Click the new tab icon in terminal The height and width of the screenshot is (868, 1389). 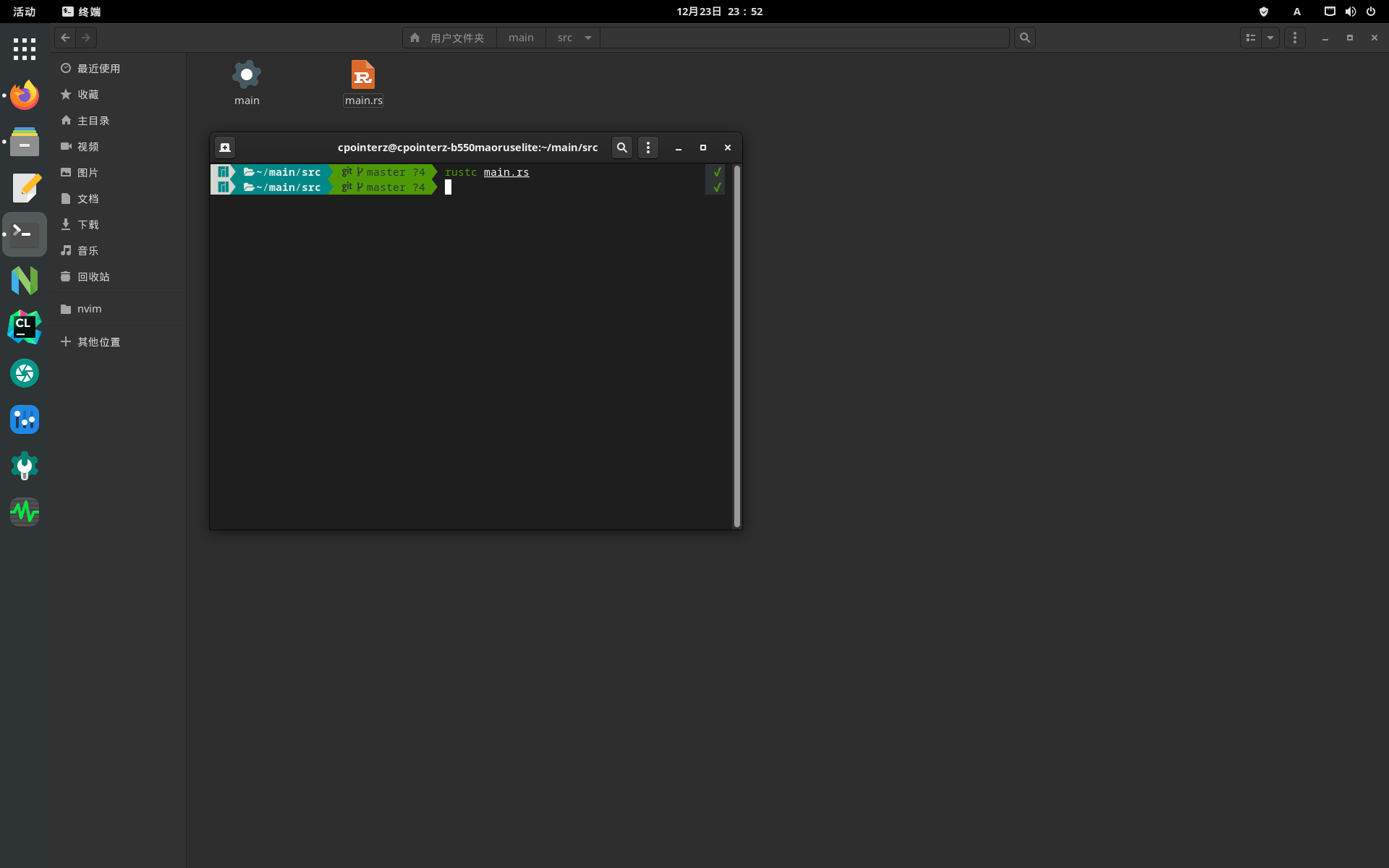coord(225,148)
